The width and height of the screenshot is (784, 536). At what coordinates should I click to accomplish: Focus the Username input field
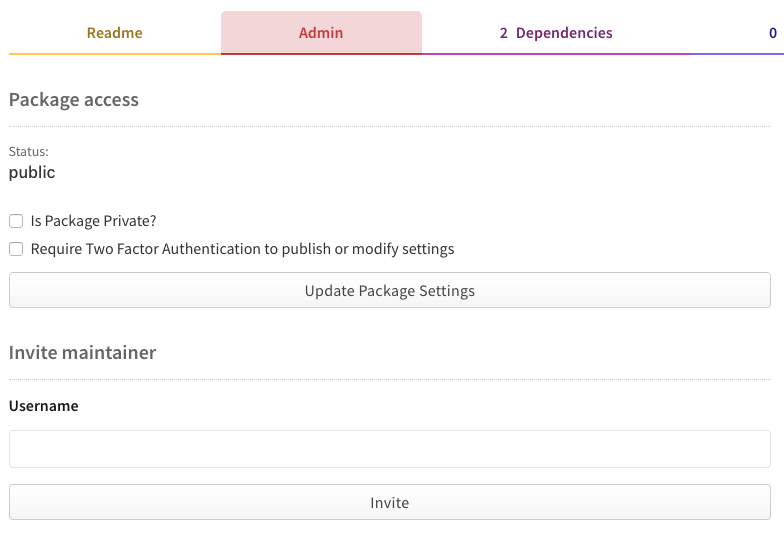[389, 449]
